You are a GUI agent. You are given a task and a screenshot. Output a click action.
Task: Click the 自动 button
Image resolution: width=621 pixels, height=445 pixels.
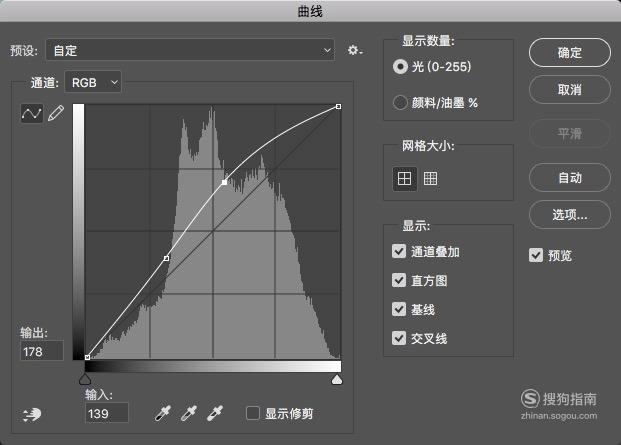(570, 178)
